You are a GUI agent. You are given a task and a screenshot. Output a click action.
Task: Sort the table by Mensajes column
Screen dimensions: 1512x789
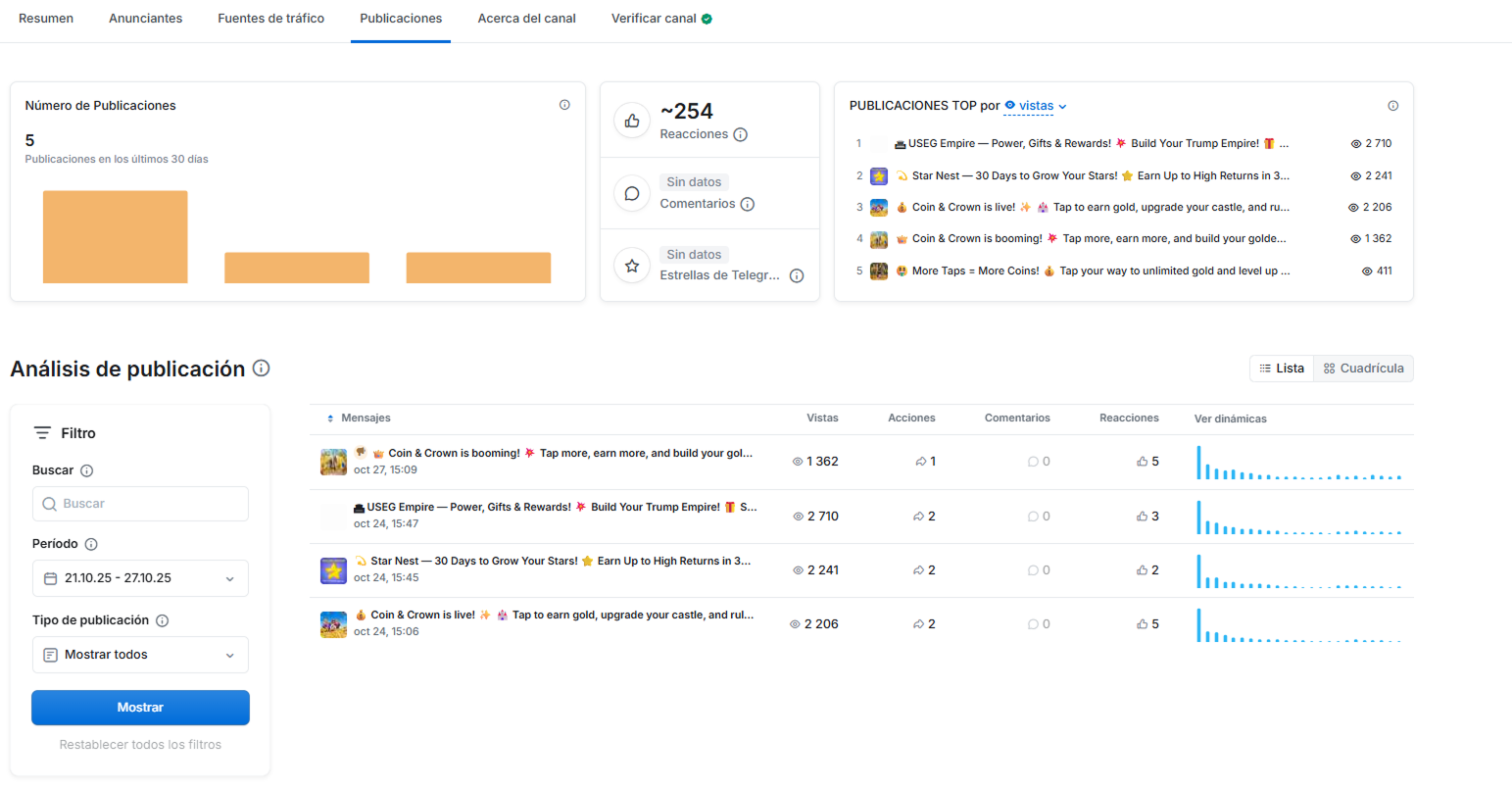(x=359, y=419)
